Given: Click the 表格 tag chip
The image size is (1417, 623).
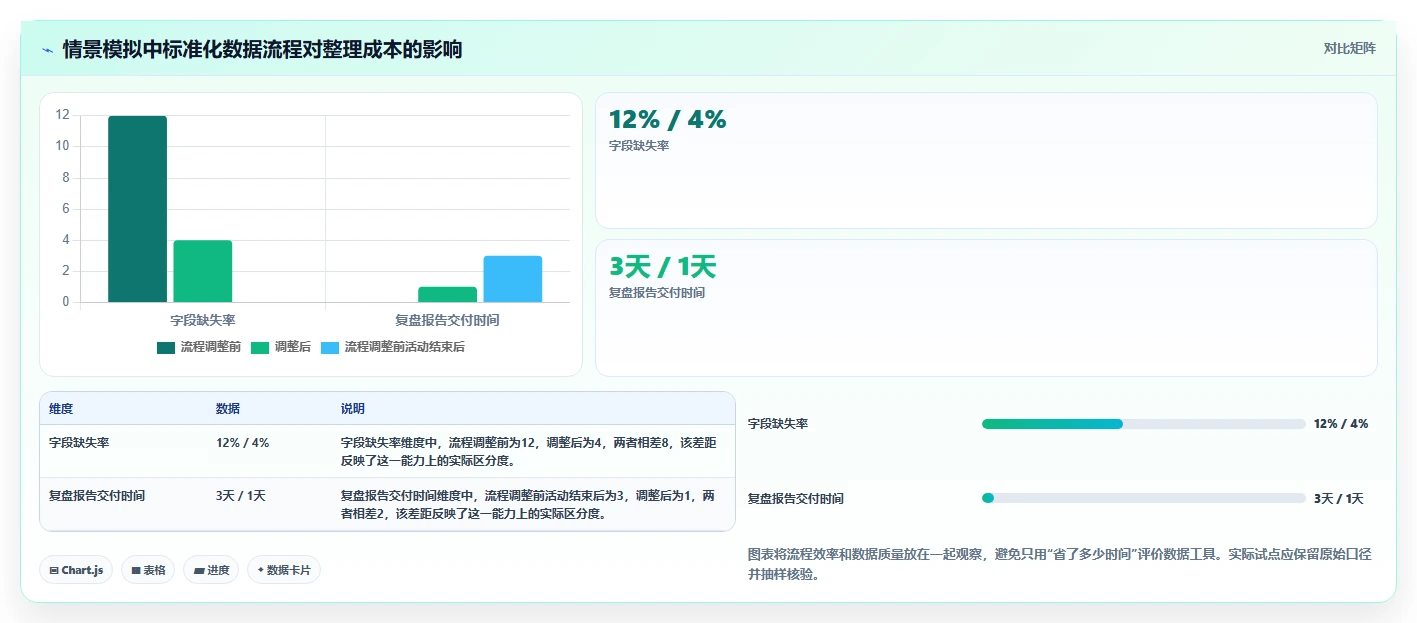Looking at the screenshot, I should [x=148, y=570].
